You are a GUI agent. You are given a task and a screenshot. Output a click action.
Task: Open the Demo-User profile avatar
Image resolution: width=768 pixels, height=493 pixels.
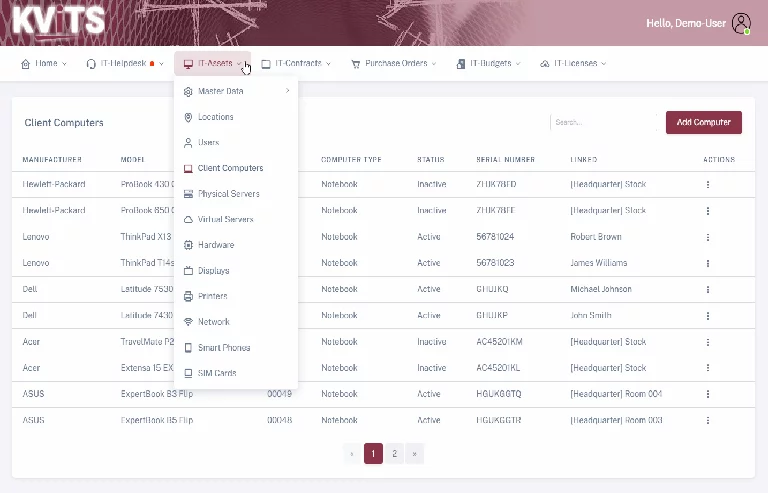(741, 23)
